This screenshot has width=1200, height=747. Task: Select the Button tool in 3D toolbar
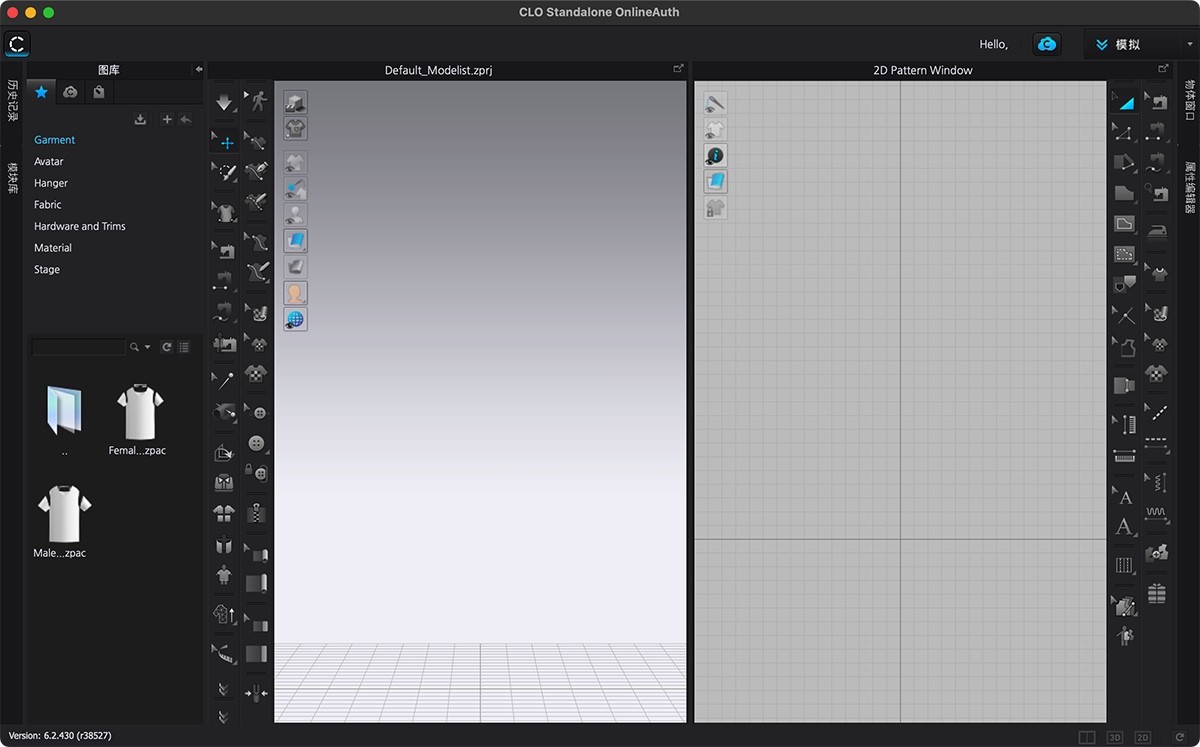[x=257, y=443]
